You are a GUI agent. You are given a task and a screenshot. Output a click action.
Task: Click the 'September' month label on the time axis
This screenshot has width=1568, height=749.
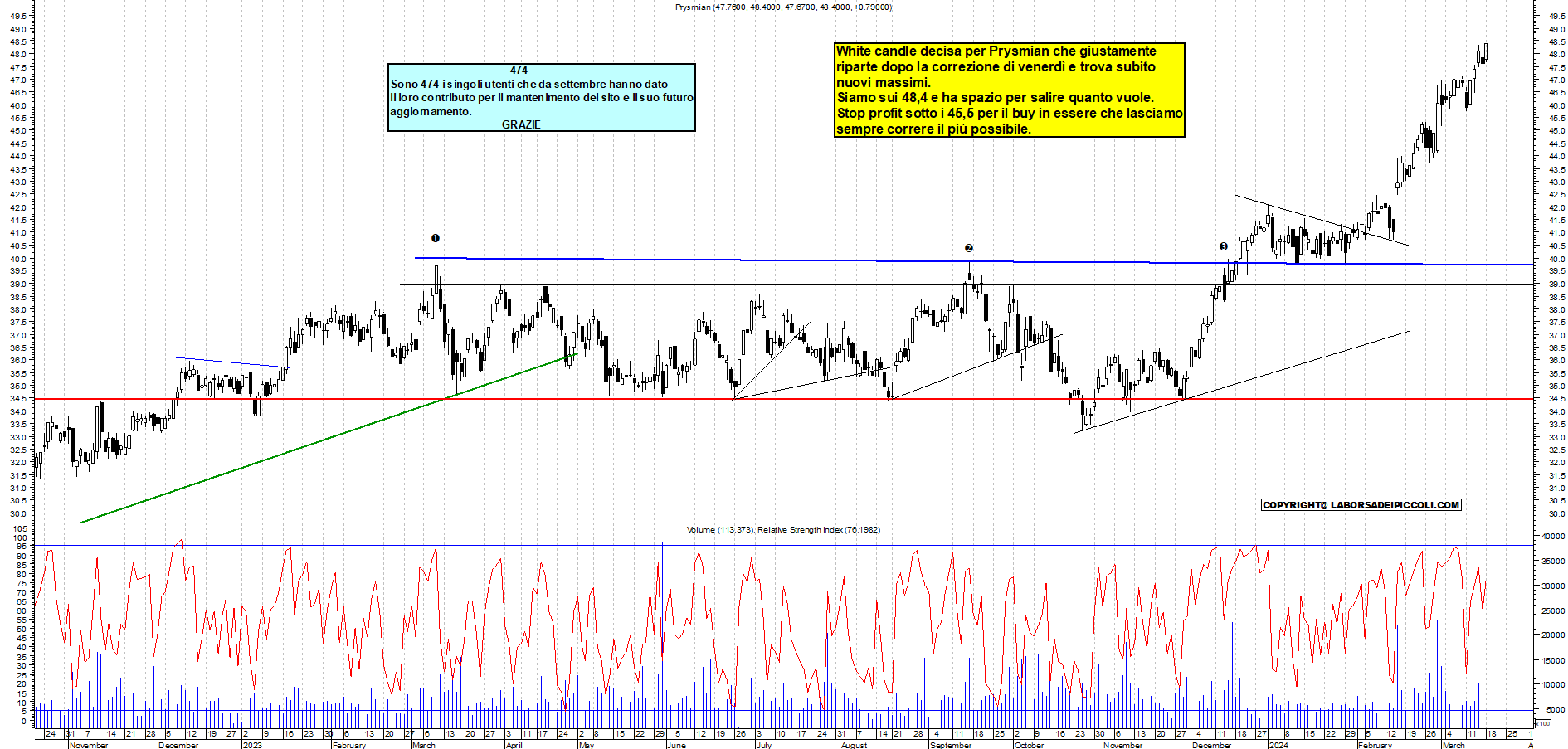pyautogui.click(x=951, y=745)
